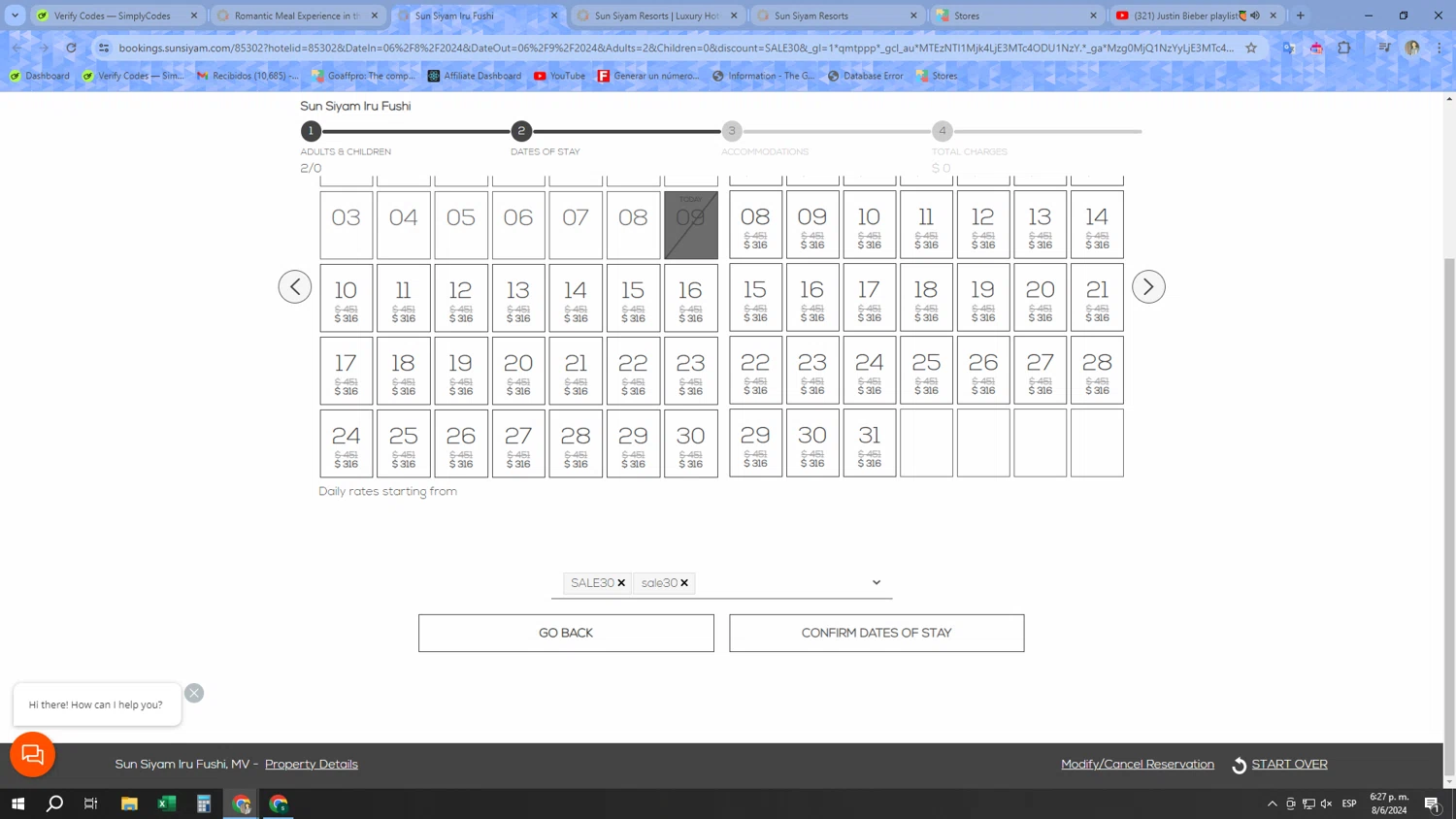Open the orange live chat icon

(x=32, y=754)
